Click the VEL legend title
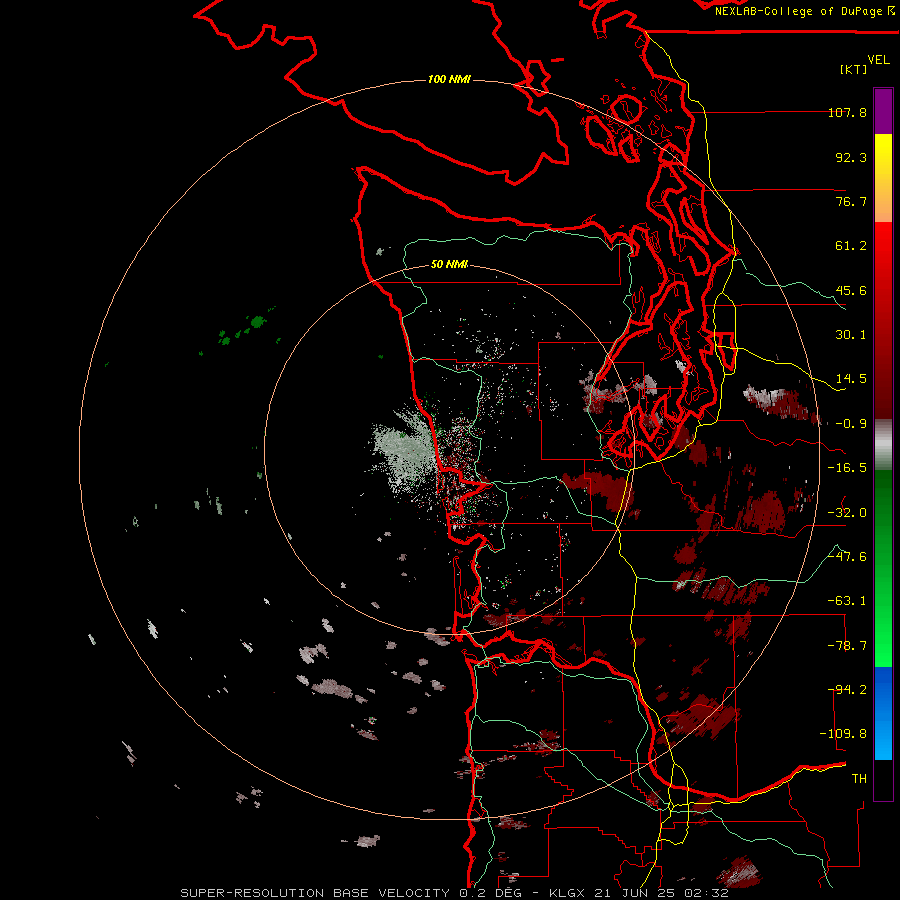Image resolution: width=900 pixels, height=900 pixels. click(878, 60)
